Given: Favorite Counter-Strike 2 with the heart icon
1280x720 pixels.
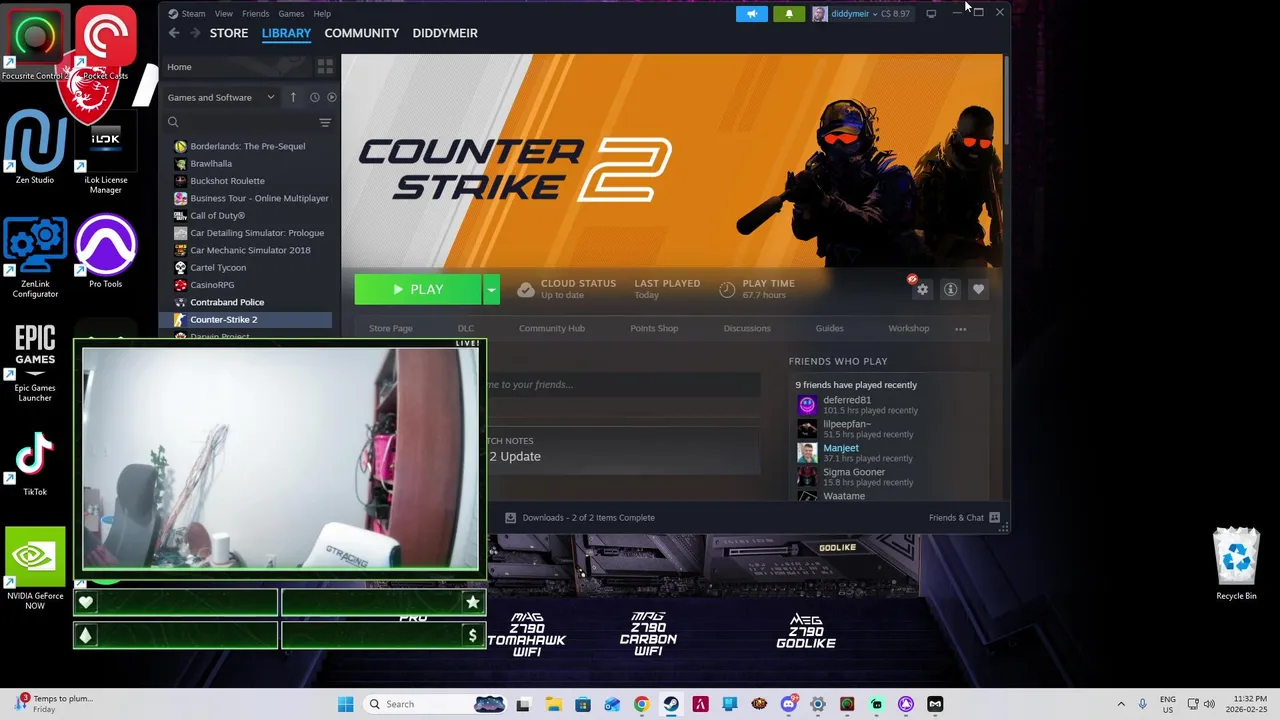Looking at the screenshot, I should click(978, 290).
